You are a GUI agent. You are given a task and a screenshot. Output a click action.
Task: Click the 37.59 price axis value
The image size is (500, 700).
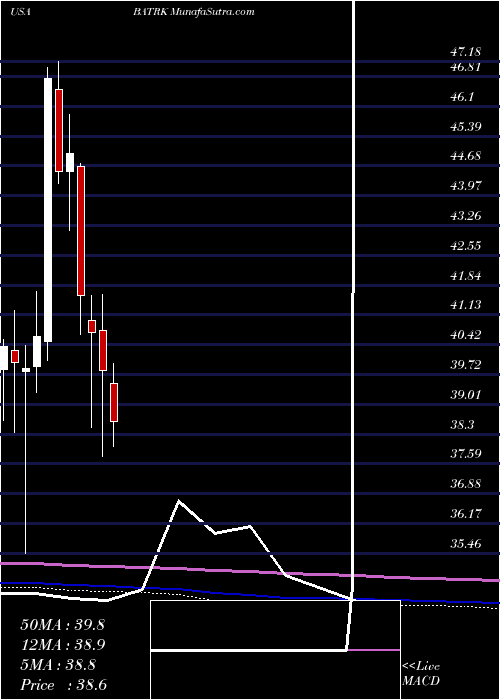point(465,454)
